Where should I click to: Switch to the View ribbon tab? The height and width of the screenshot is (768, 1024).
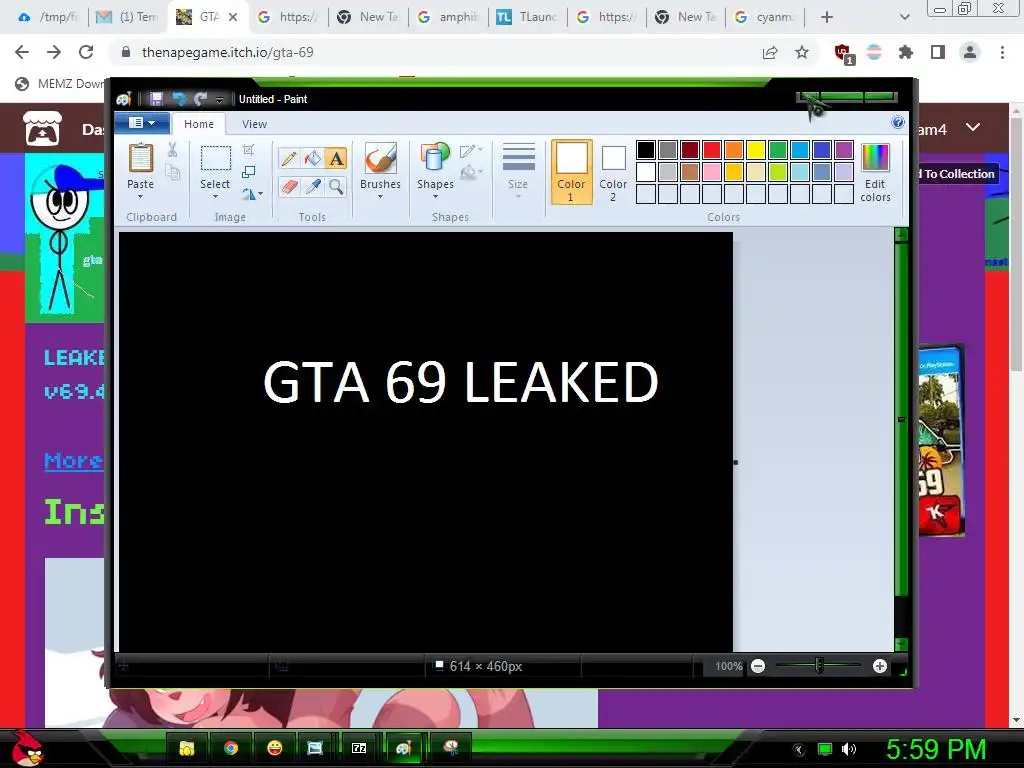tap(254, 124)
